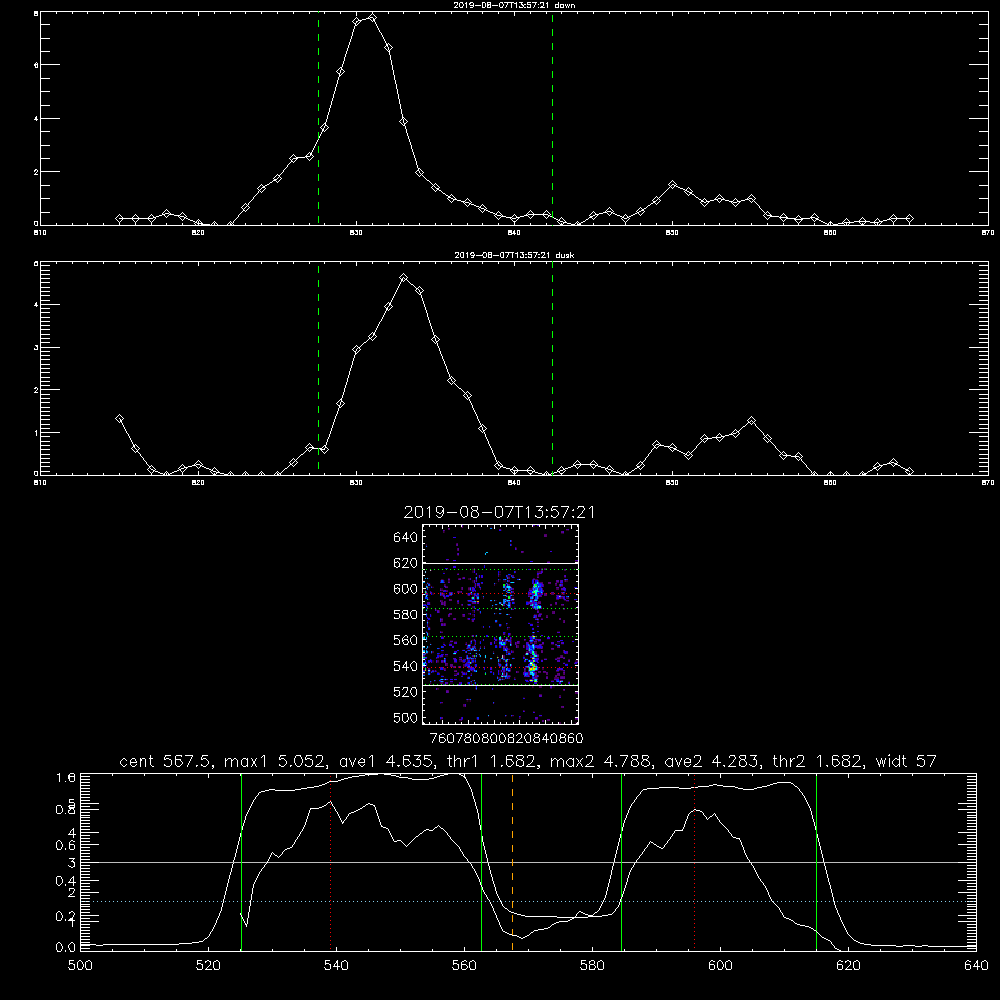Click the white horizontal line at 620 in heatmap
The image size is (1000, 1000).
tap(500, 563)
